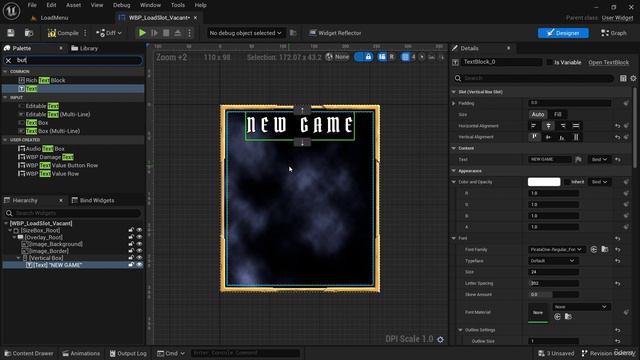Open DPI scale settings gear

(x=440, y=340)
